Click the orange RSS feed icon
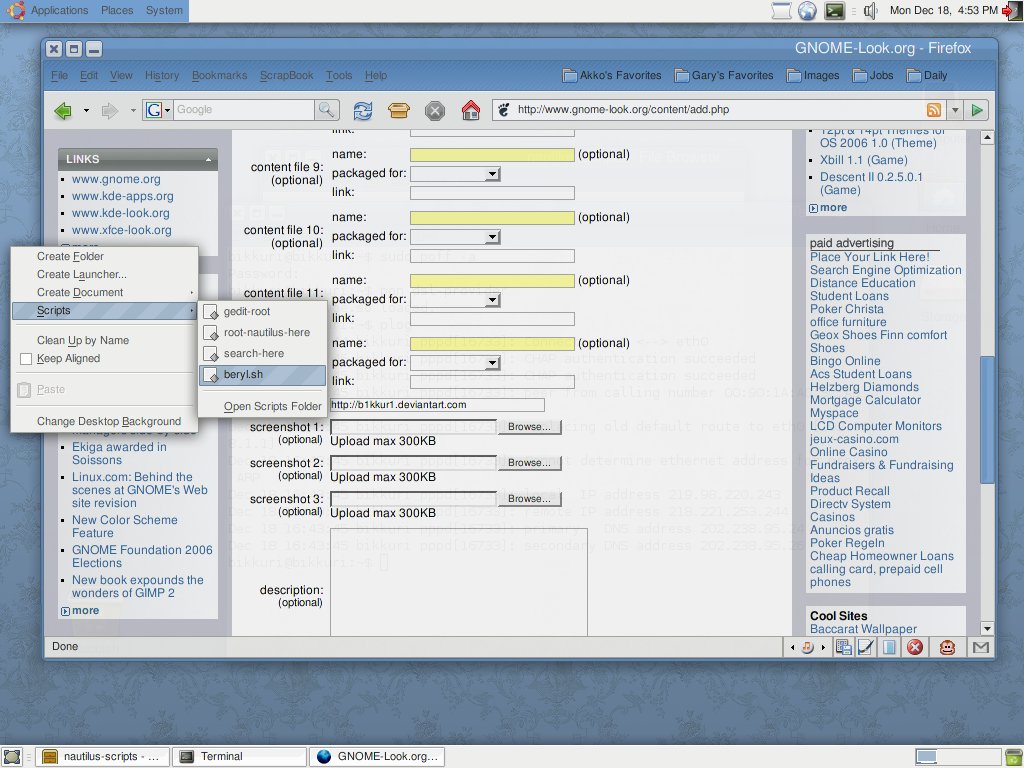The width and height of the screenshot is (1024, 768). click(935, 110)
